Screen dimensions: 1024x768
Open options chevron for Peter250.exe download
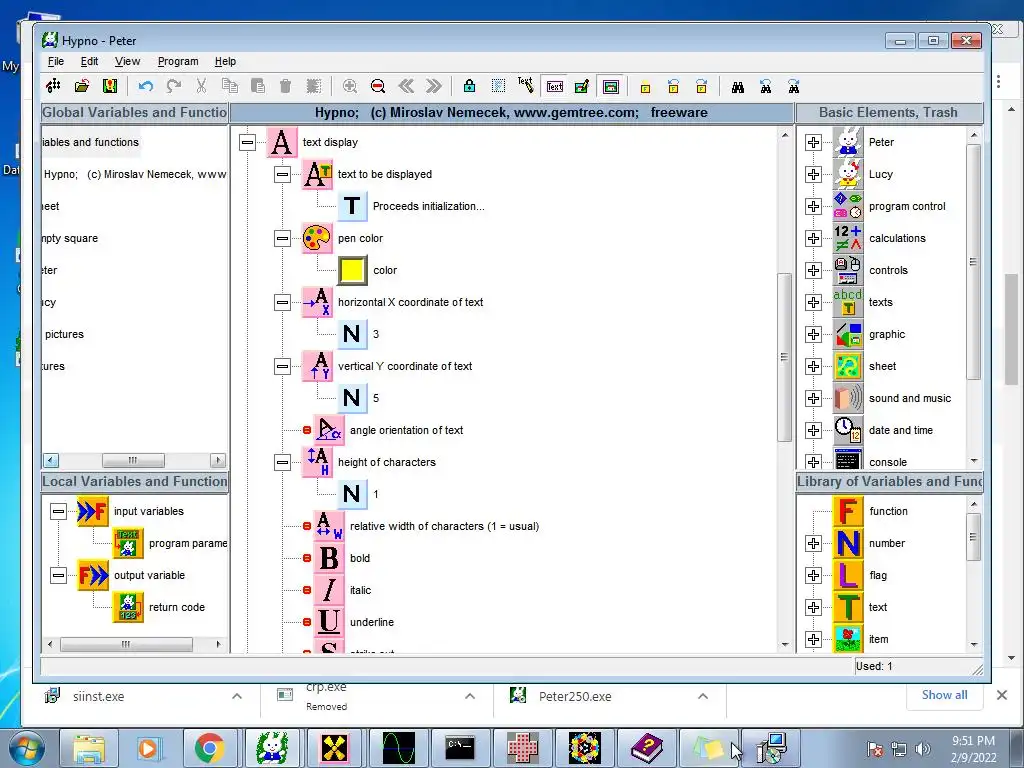(703, 697)
